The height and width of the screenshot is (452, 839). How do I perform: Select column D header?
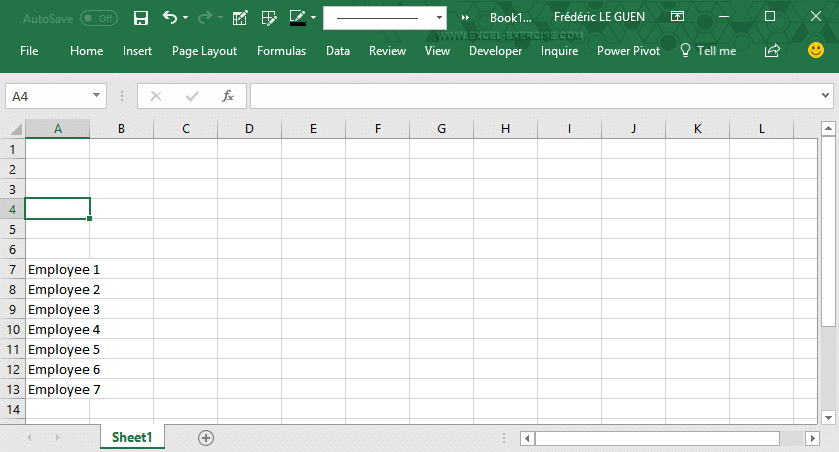(x=249, y=129)
